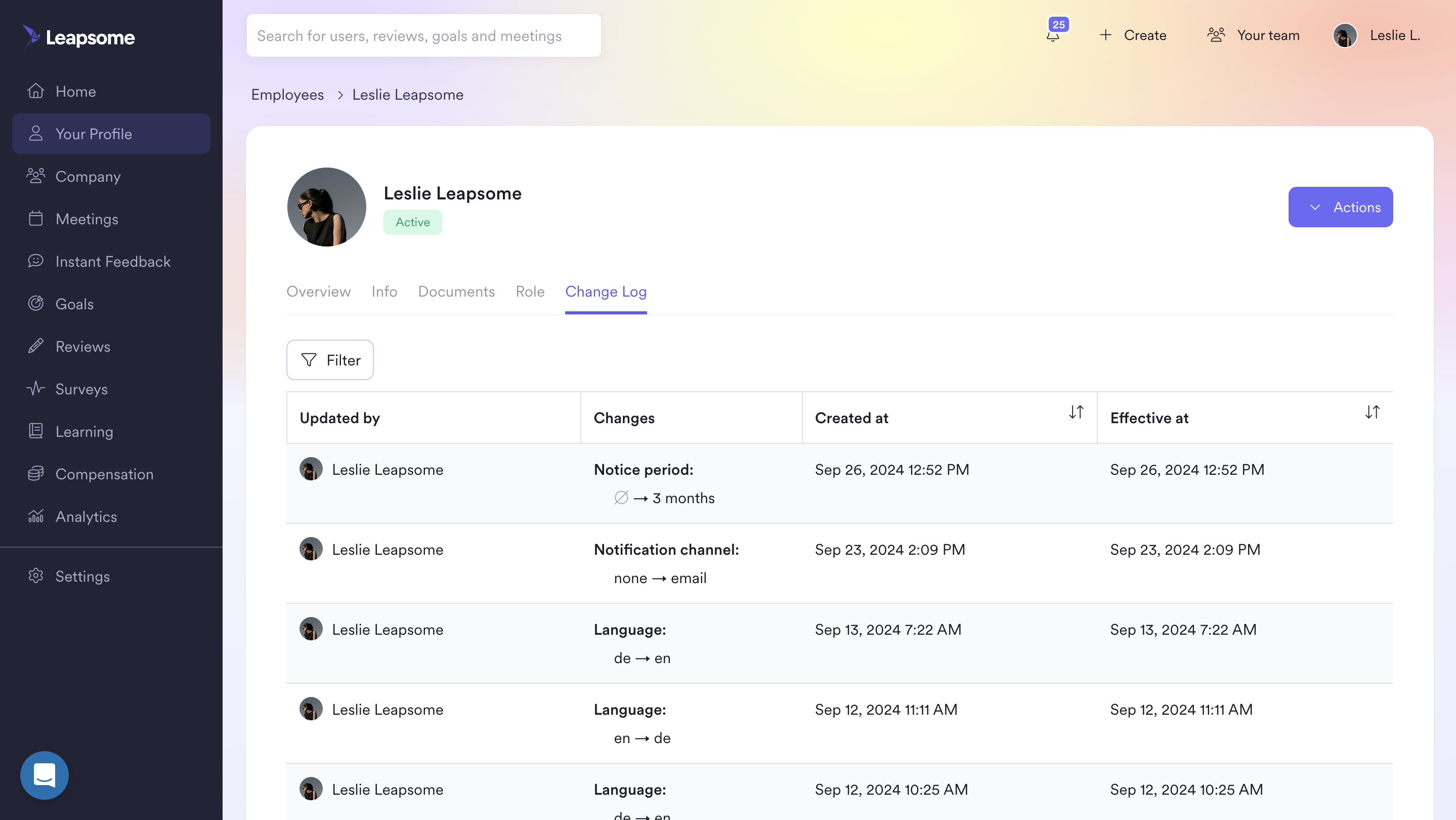This screenshot has width=1456, height=820.
Task: Click the Your team people icon
Action: [1216, 35]
